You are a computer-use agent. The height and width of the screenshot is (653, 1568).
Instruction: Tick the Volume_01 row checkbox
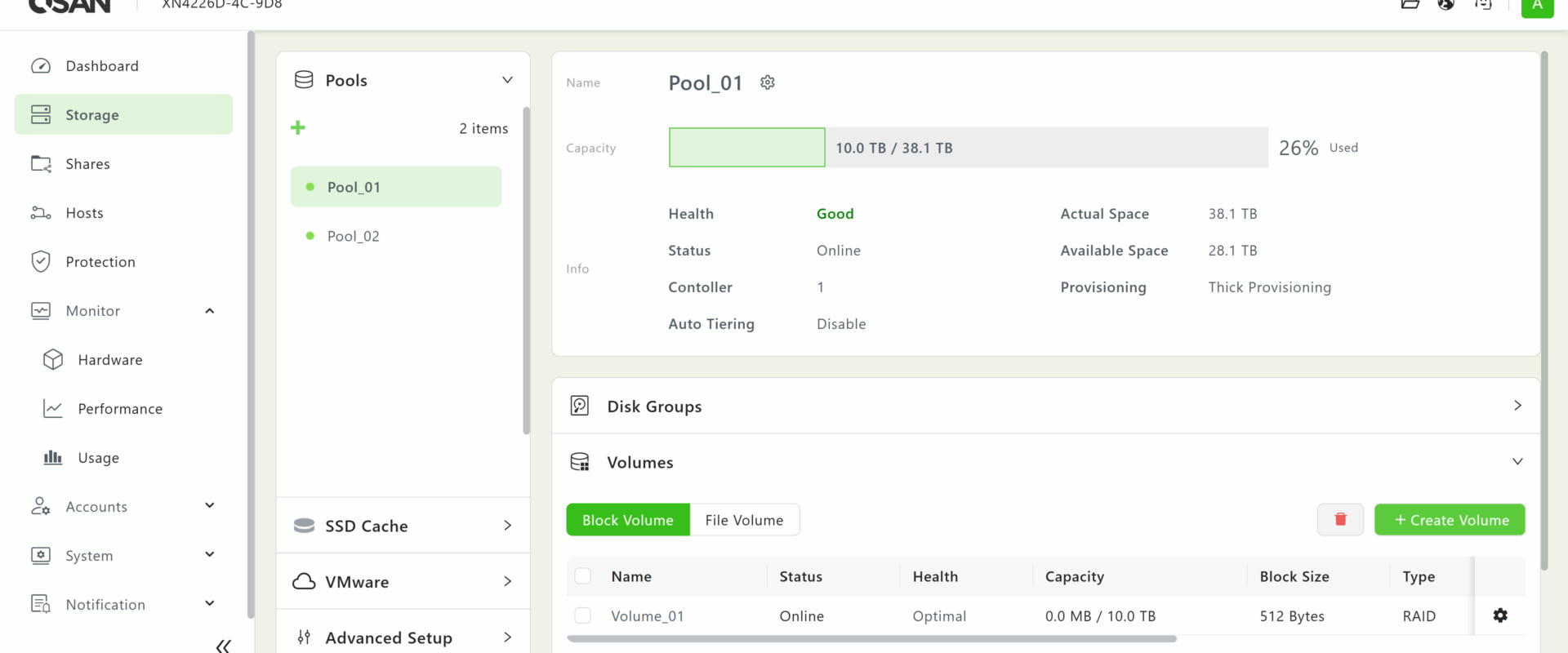(582, 615)
